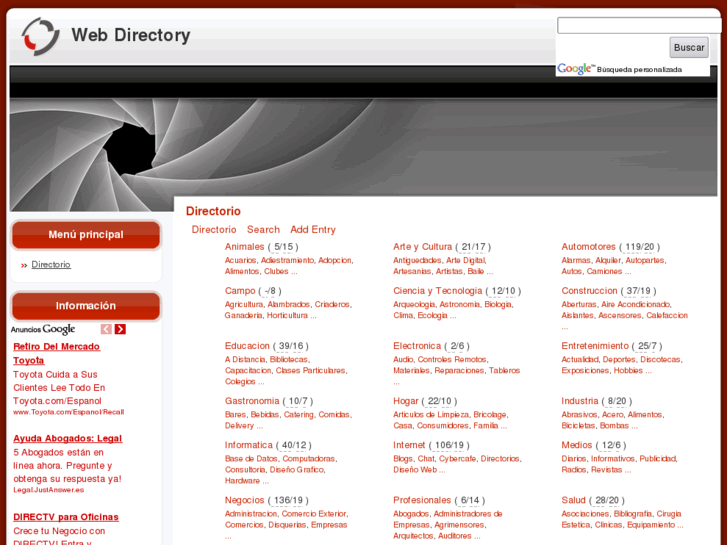
Task: Open the Industria category
Action: tap(580, 401)
